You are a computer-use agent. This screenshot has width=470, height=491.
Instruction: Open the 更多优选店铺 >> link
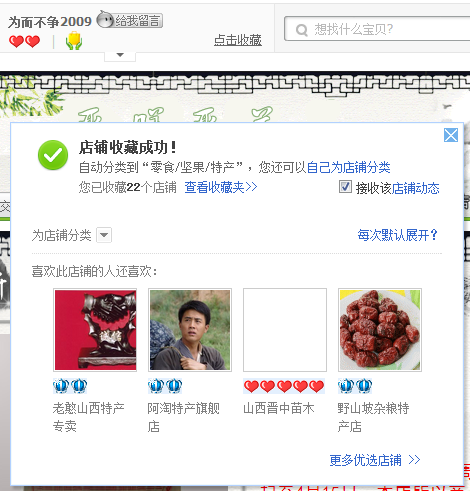[375, 460]
